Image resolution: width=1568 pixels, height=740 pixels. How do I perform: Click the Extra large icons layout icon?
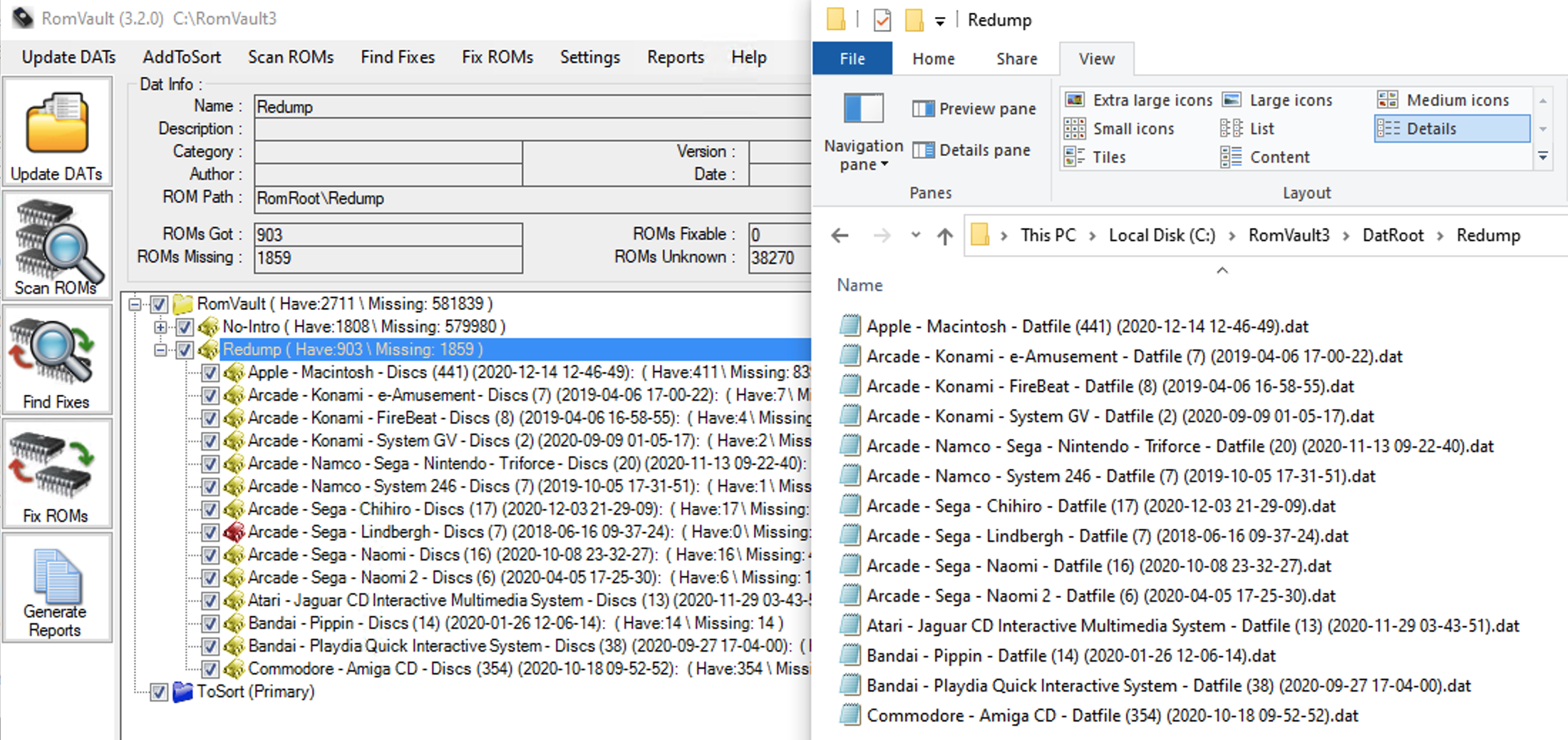pos(1075,100)
